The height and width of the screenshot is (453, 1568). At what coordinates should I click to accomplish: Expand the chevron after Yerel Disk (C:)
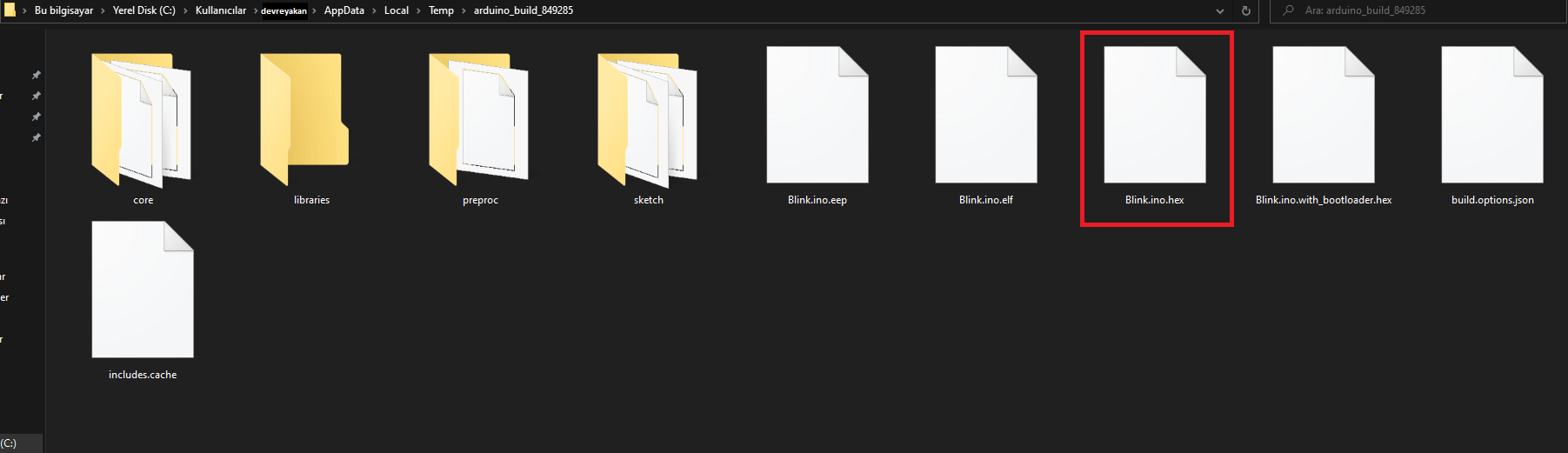[185, 10]
